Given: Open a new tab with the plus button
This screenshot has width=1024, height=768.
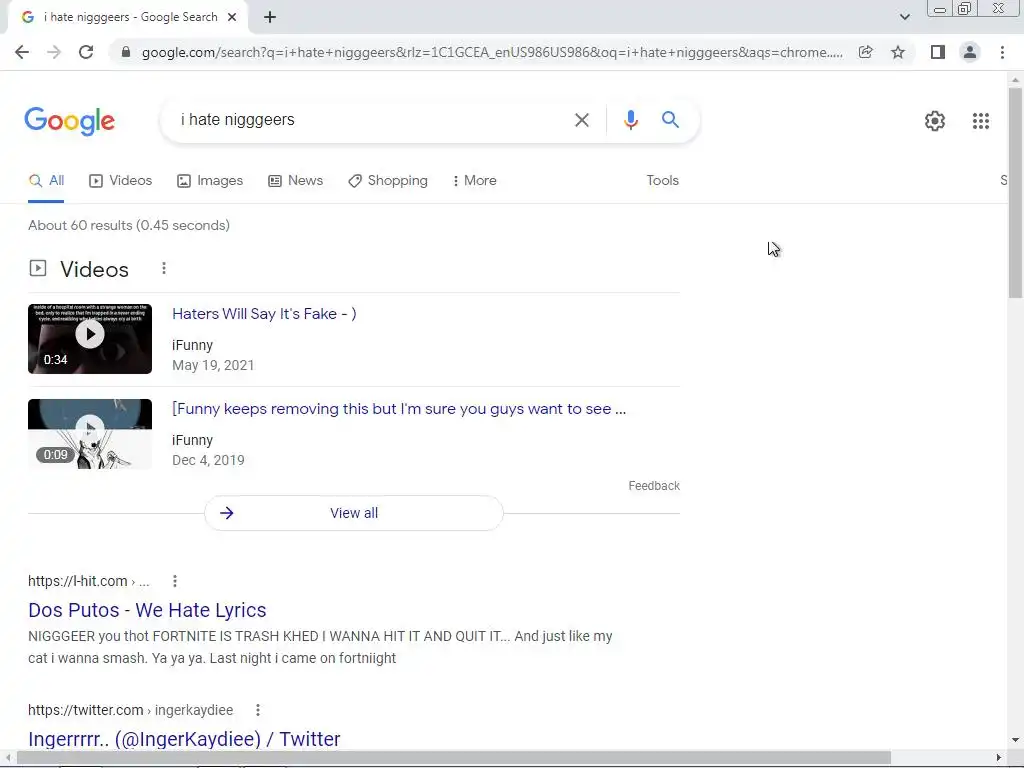Looking at the screenshot, I should click(270, 18).
